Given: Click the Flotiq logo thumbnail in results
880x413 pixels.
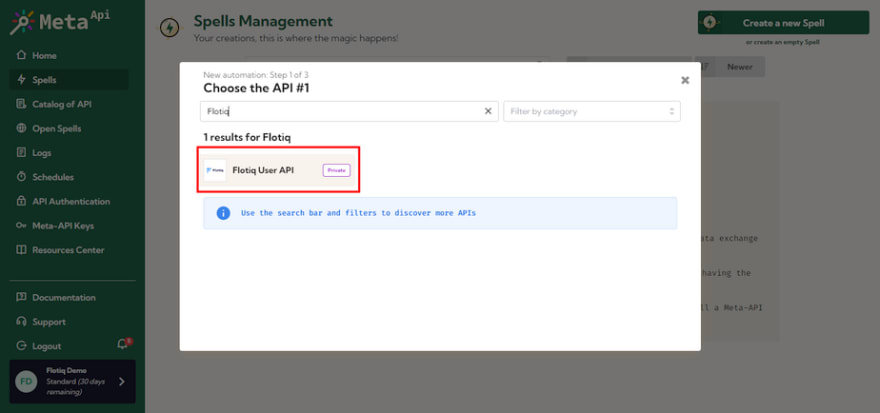Looking at the screenshot, I should tap(214, 170).
